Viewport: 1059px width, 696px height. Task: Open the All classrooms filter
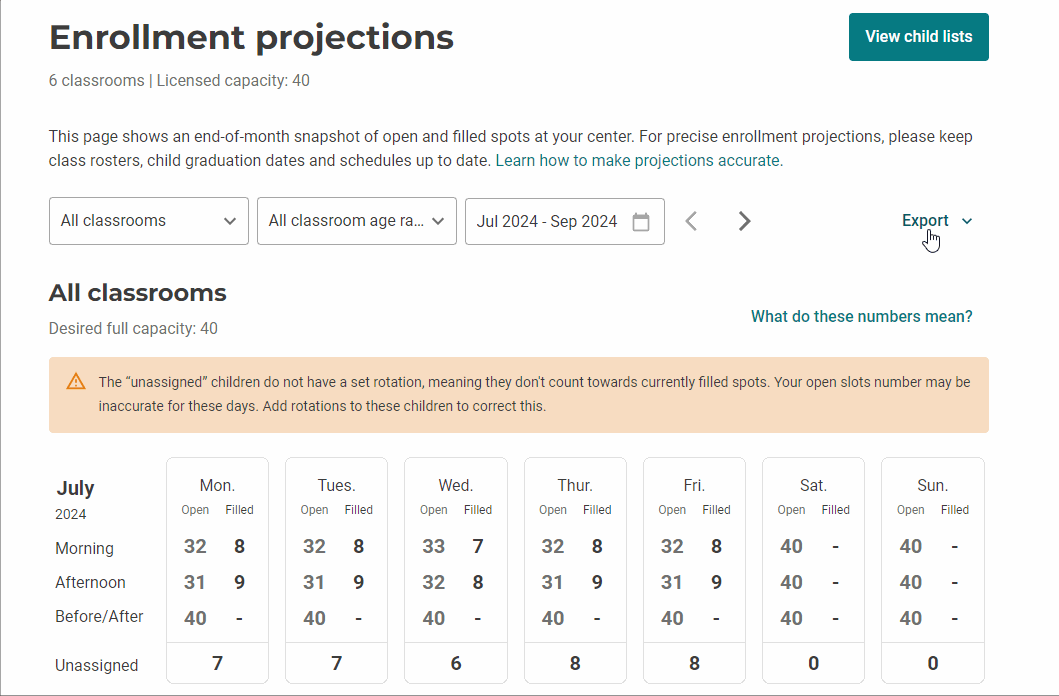tap(148, 221)
